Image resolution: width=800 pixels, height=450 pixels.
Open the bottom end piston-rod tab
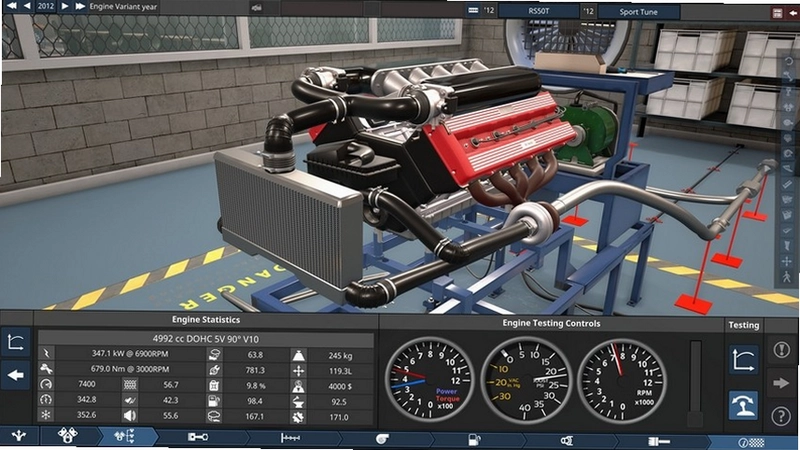tap(198, 437)
